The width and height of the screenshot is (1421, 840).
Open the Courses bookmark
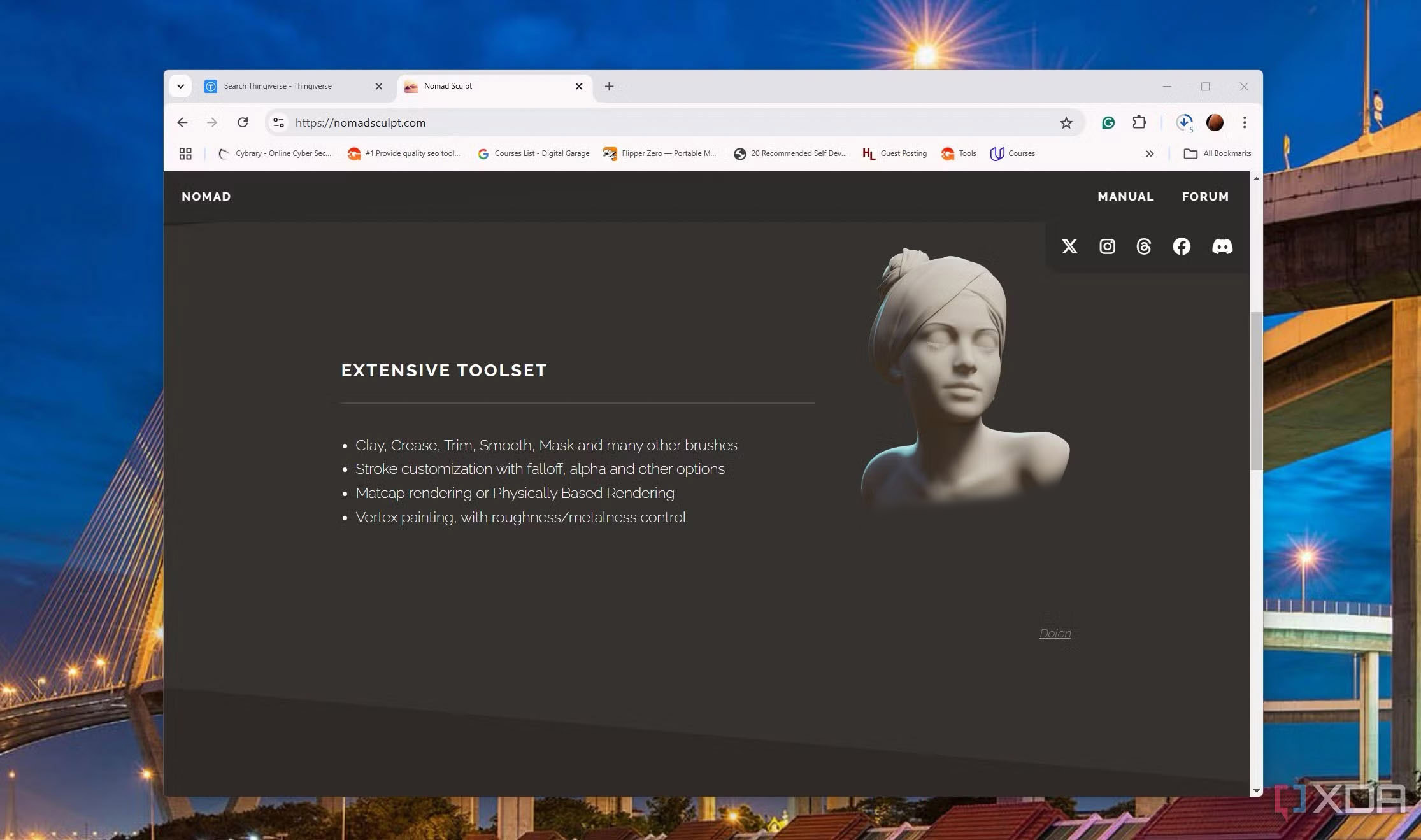tap(1013, 153)
